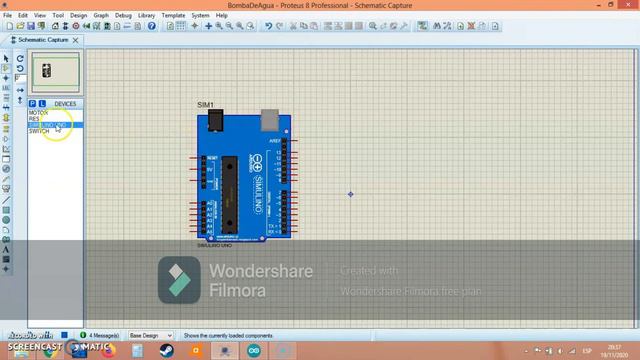Click the search binoculars toolbar icon
This screenshot has width=640, height=360.
coord(437,26)
